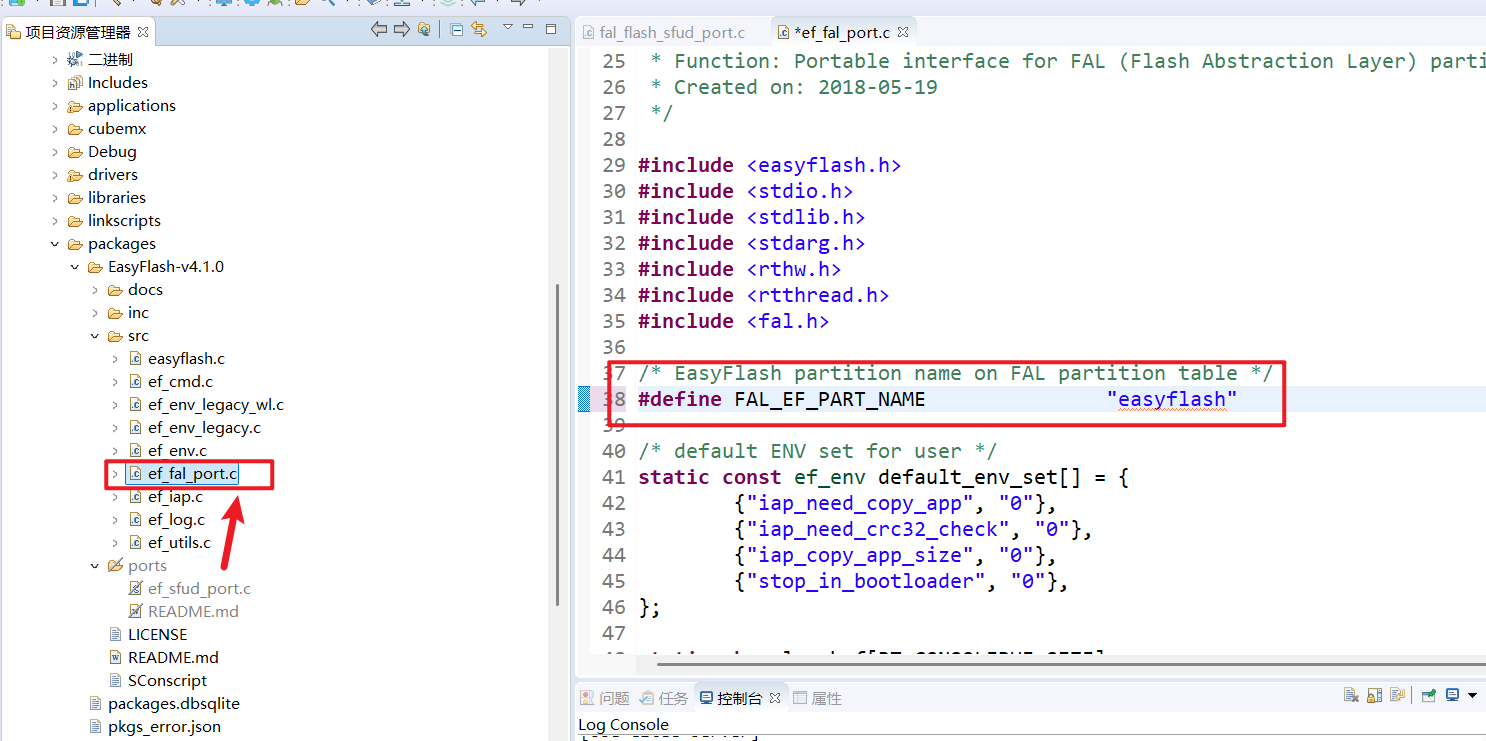Viewport: 1486px width, 741px height.
Task: Expand the Debug folder
Action: (55, 152)
